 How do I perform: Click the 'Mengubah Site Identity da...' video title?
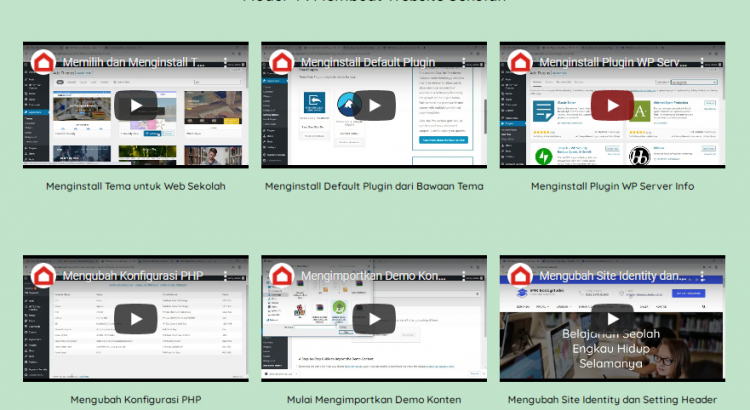(x=610, y=276)
